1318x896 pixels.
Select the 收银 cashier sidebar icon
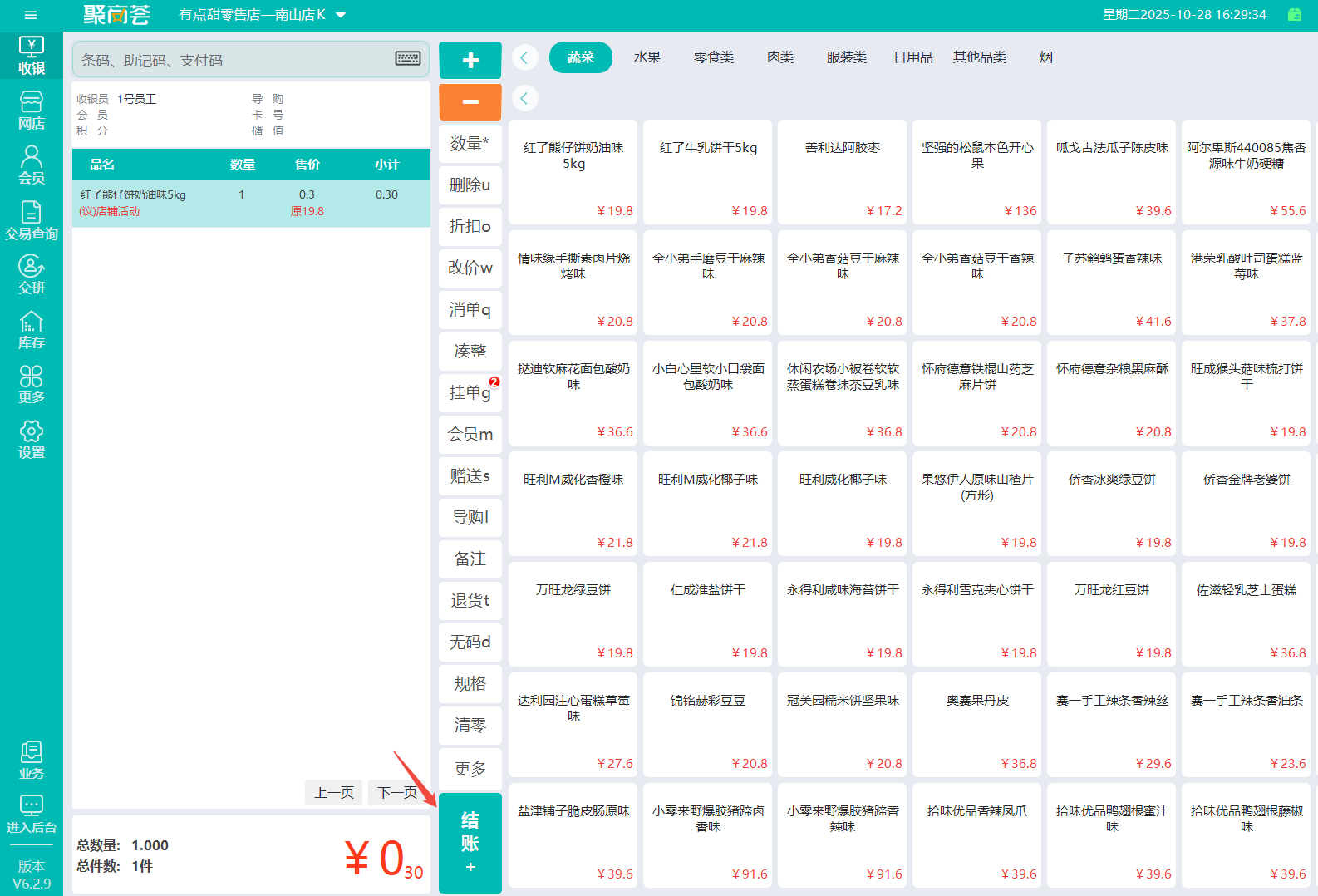pyautogui.click(x=32, y=56)
